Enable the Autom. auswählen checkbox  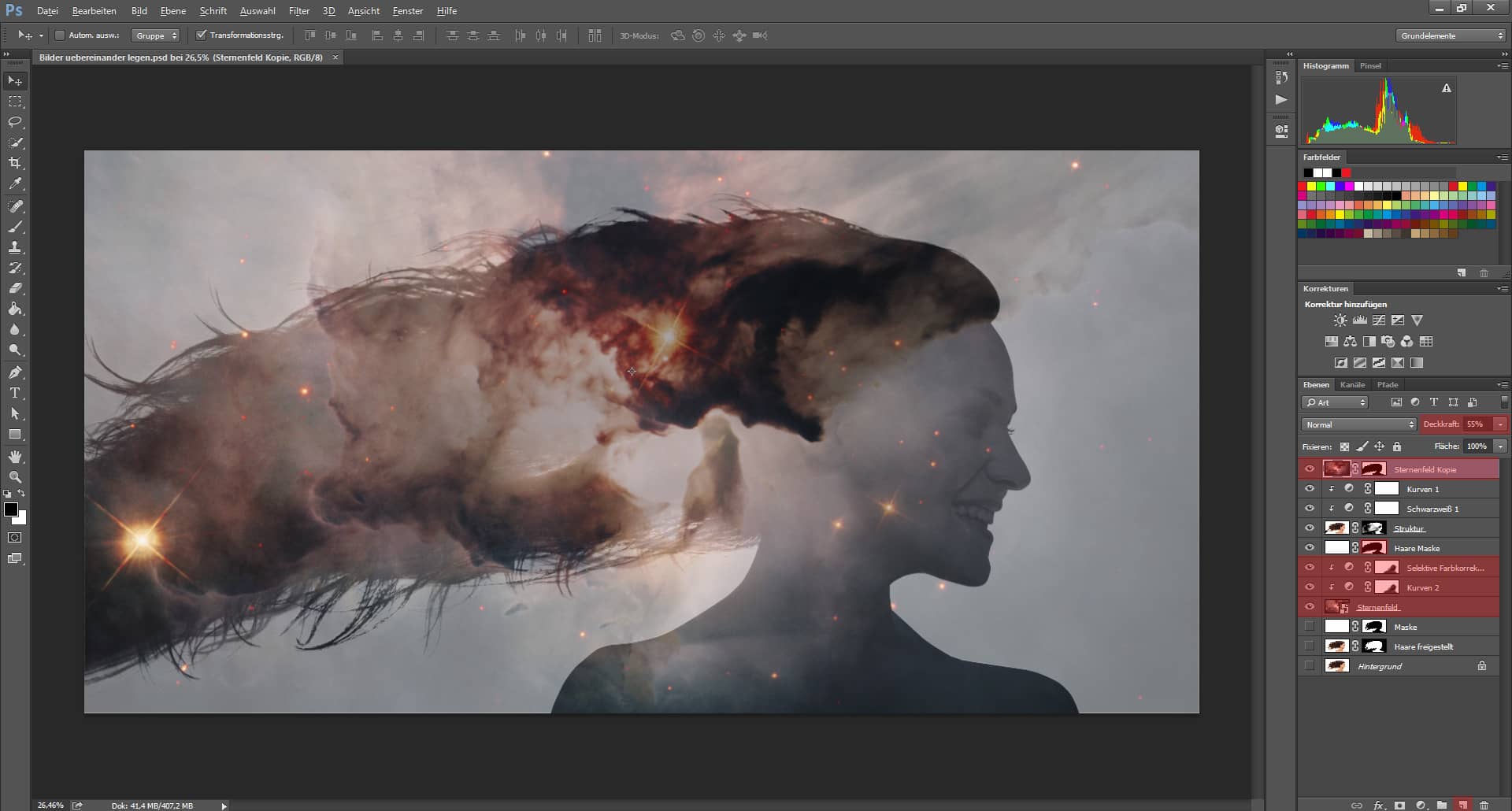[60, 35]
